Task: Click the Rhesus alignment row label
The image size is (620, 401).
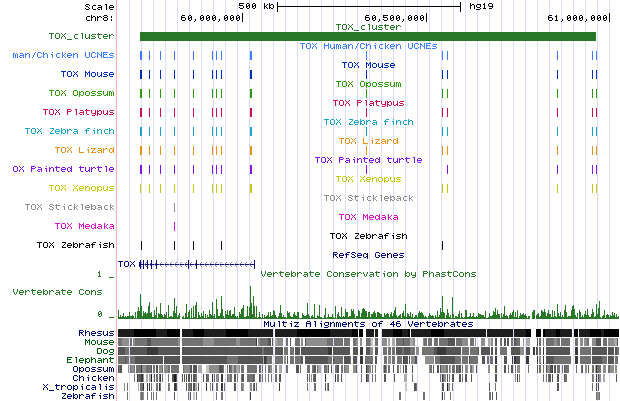Action: pyautogui.click(x=96, y=332)
